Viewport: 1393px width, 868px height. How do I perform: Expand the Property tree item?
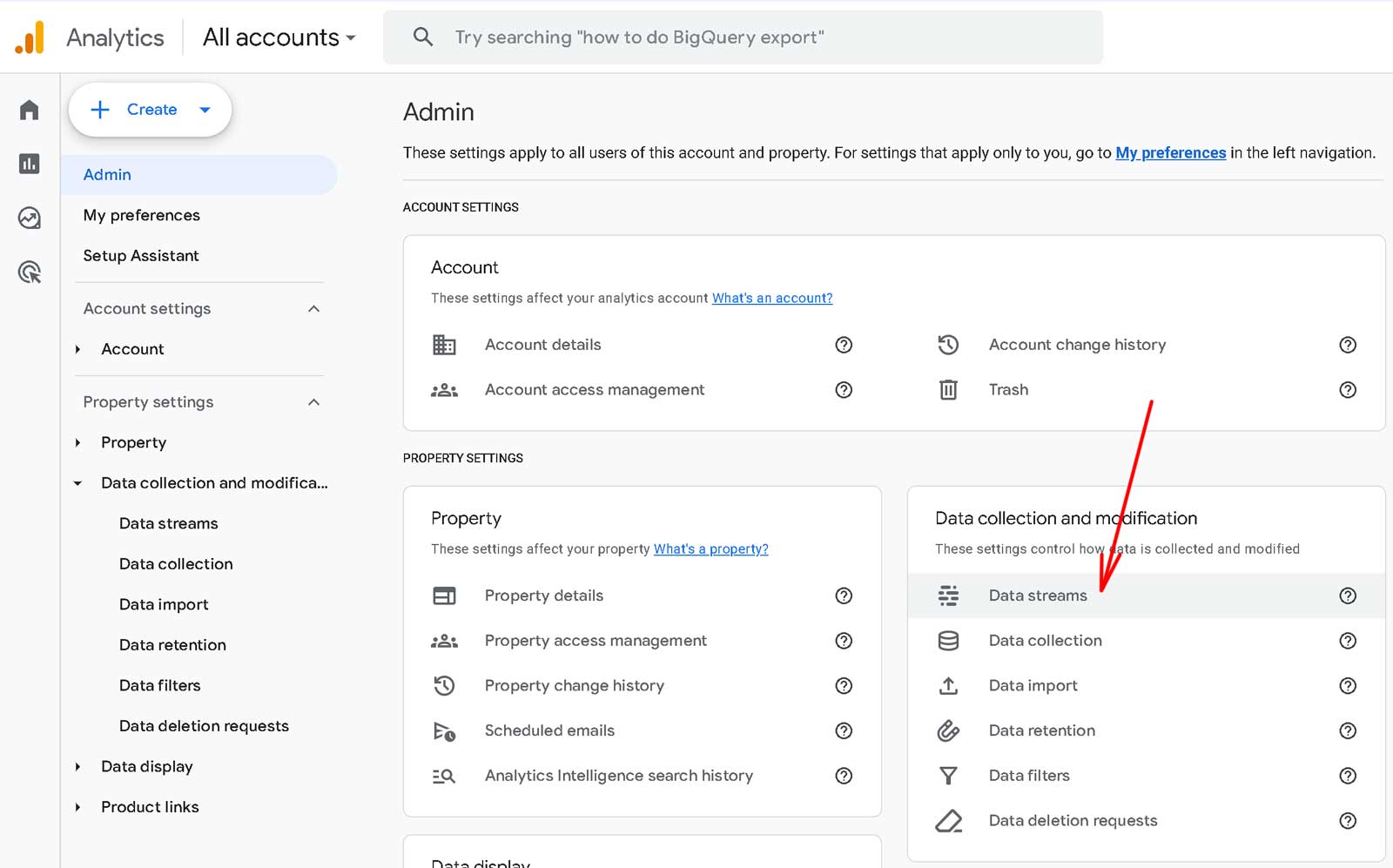coord(77,442)
